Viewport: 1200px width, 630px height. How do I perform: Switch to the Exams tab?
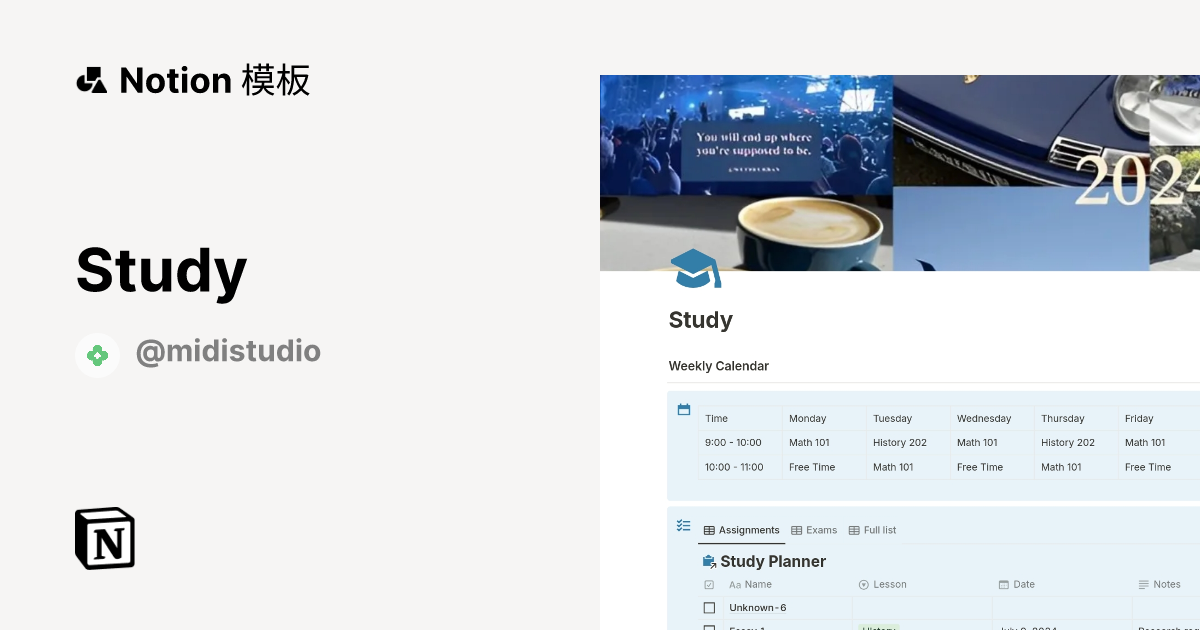coord(814,530)
